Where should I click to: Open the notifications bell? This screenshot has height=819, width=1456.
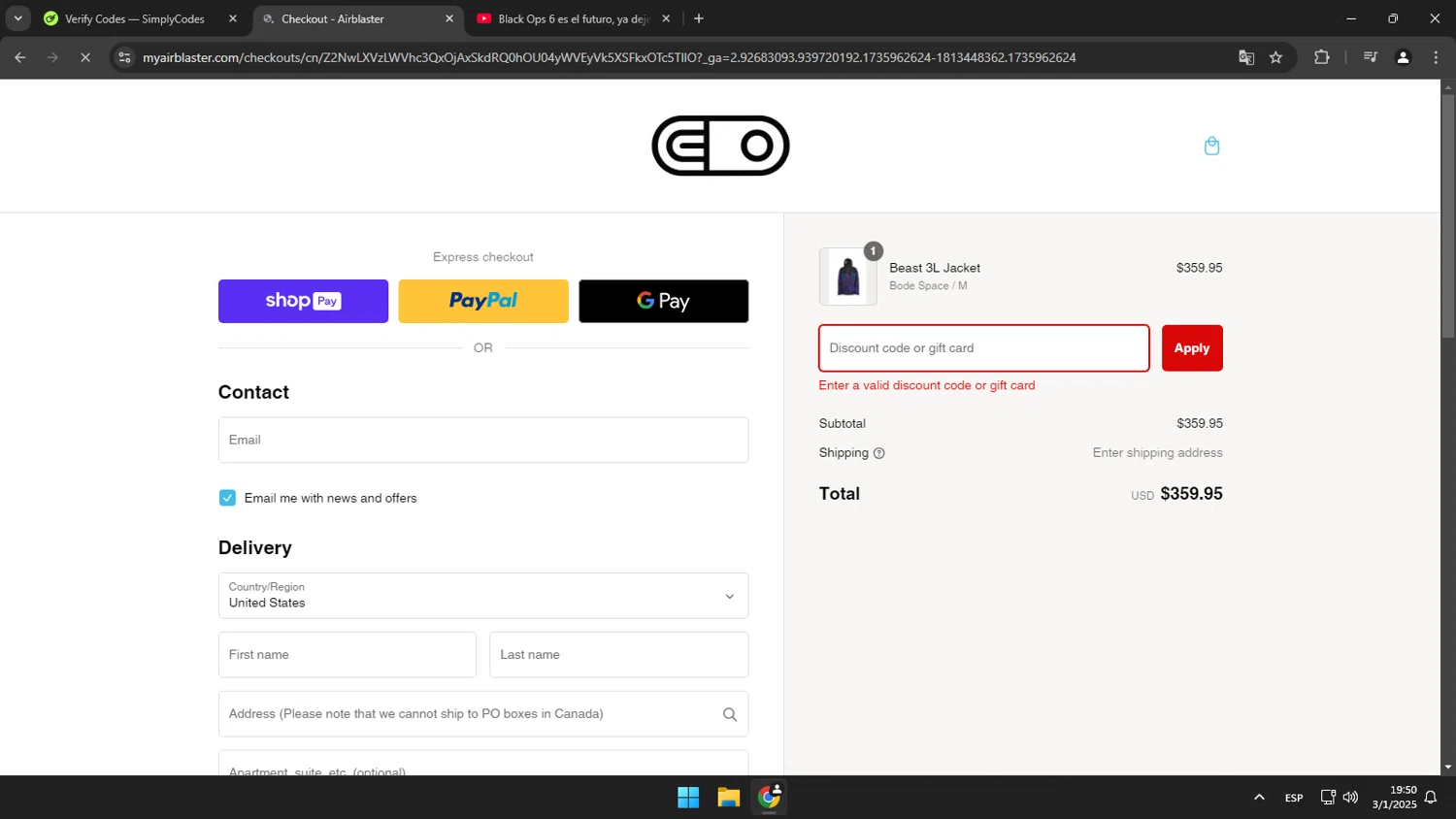1430,798
